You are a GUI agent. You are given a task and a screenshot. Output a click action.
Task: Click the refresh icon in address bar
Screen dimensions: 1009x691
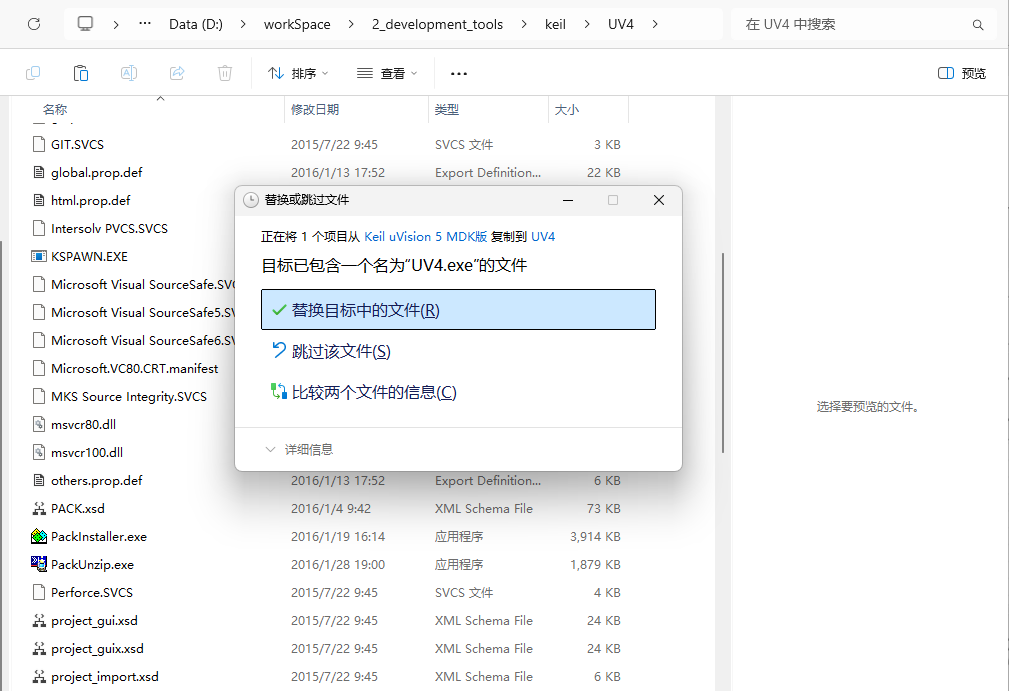34,24
